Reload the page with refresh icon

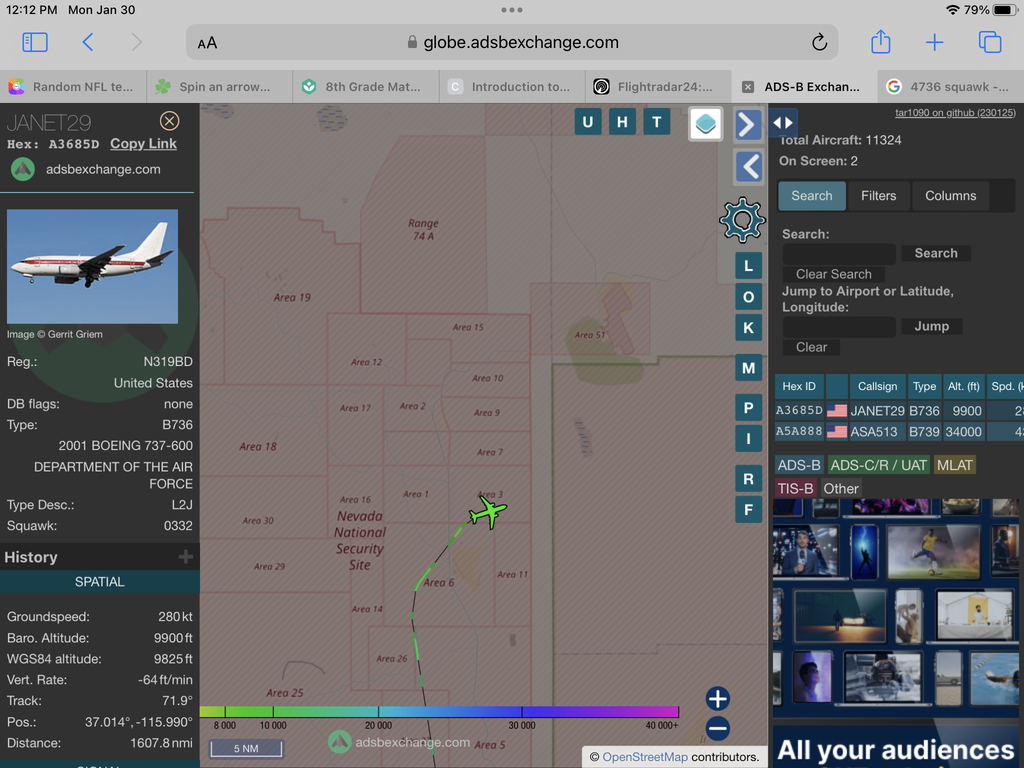coord(819,42)
